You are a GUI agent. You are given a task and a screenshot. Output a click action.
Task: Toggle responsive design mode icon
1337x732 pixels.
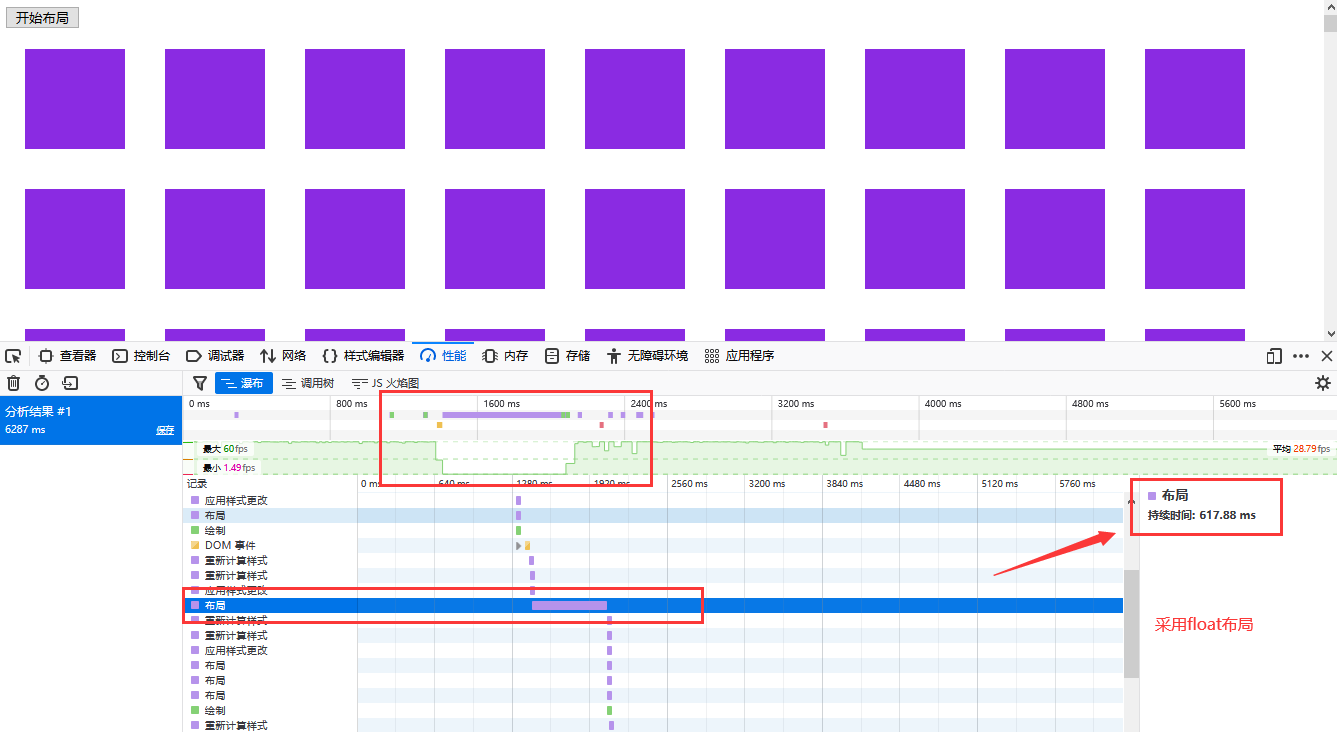[x=1274, y=356]
